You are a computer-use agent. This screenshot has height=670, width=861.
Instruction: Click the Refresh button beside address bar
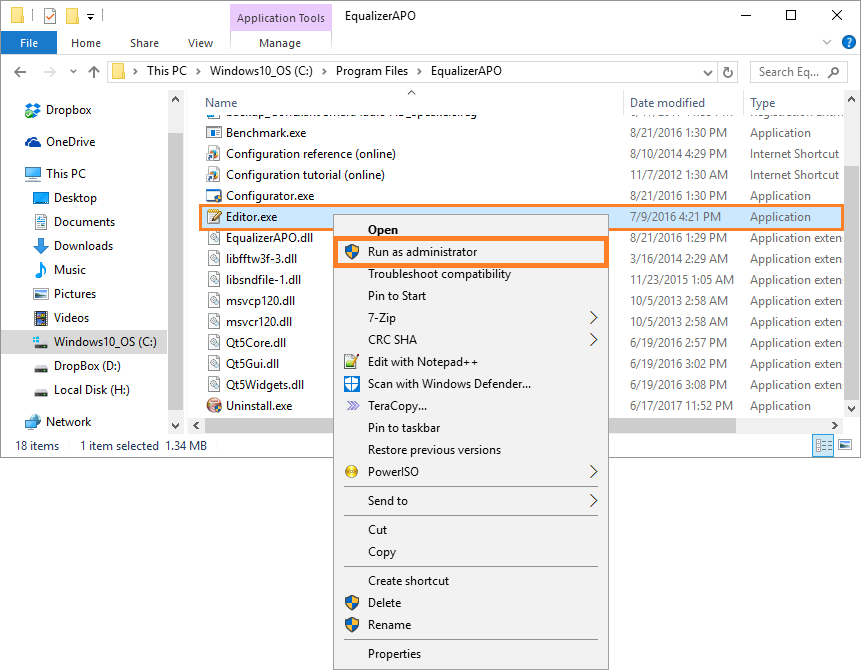[728, 72]
